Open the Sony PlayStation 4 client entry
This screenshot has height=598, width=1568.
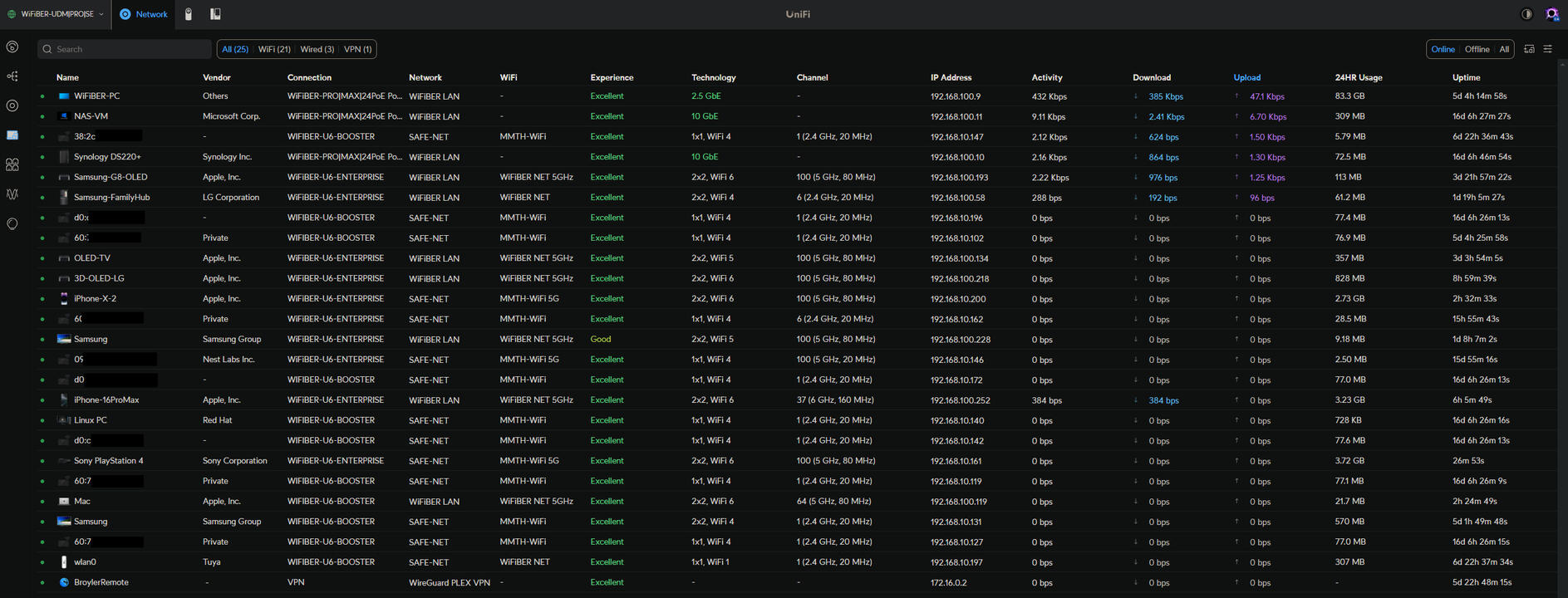pyautogui.click(x=108, y=461)
